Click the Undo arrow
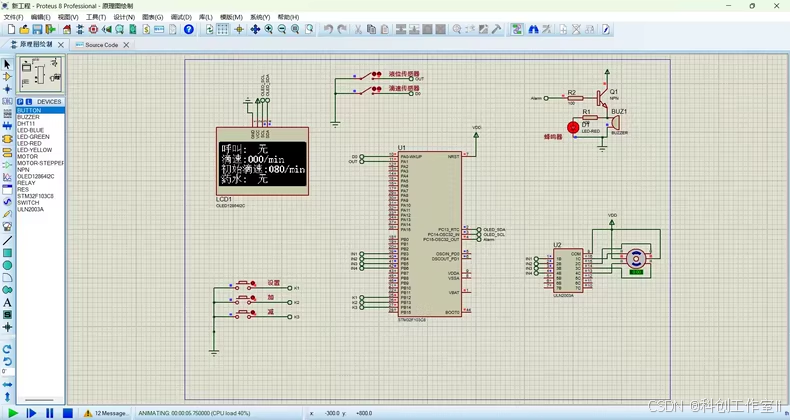The image size is (790, 420). coord(328,30)
